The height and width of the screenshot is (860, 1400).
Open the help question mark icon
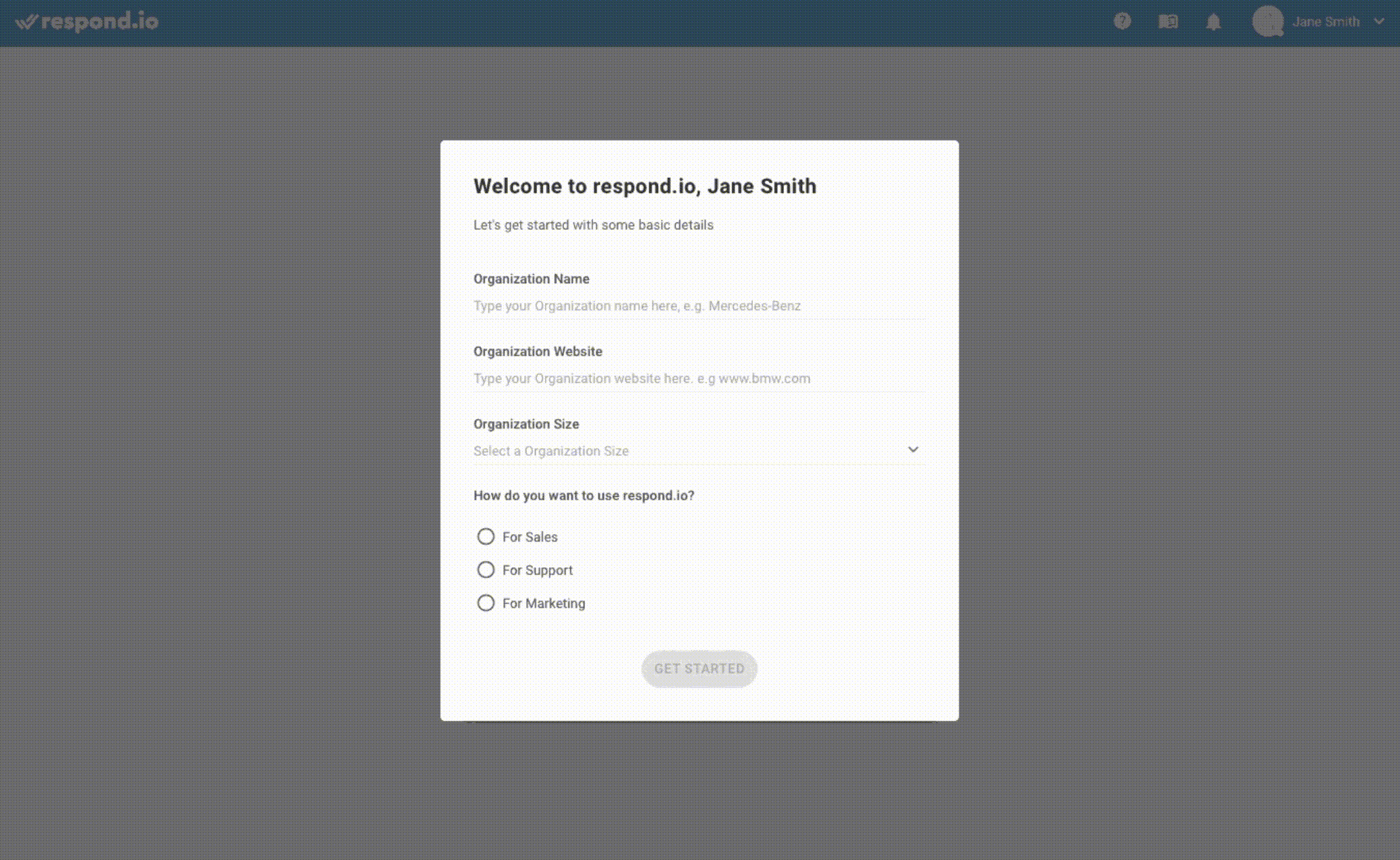1122,22
